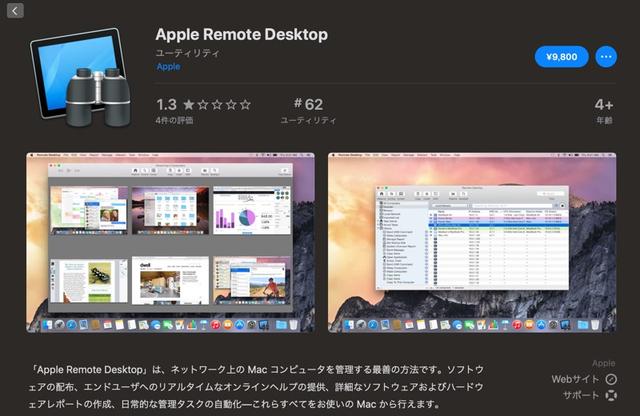The height and width of the screenshot is (416, 640).
Task: Click the 4件の評価 ratings count
Action: [174, 120]
